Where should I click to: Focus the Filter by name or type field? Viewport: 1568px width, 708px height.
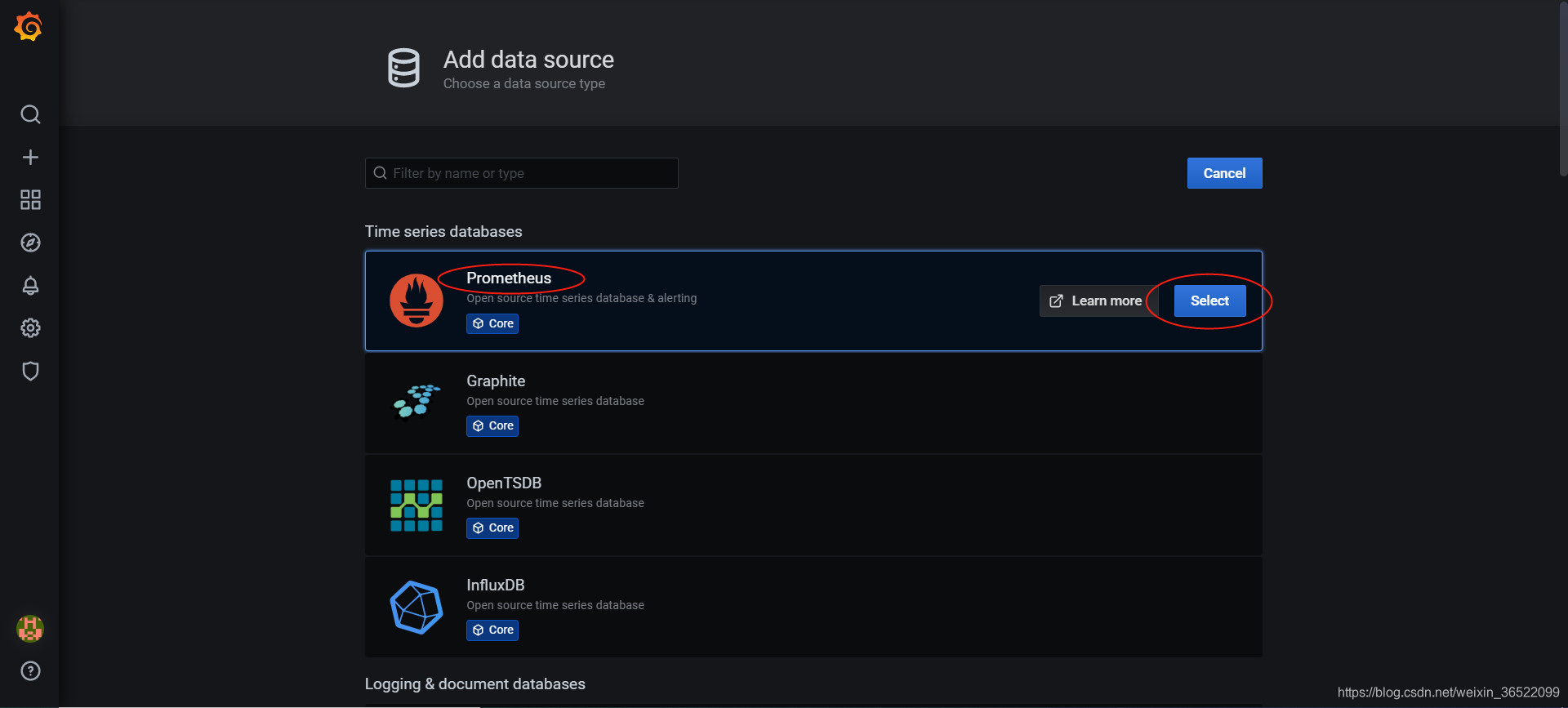[x=521, y=173]
